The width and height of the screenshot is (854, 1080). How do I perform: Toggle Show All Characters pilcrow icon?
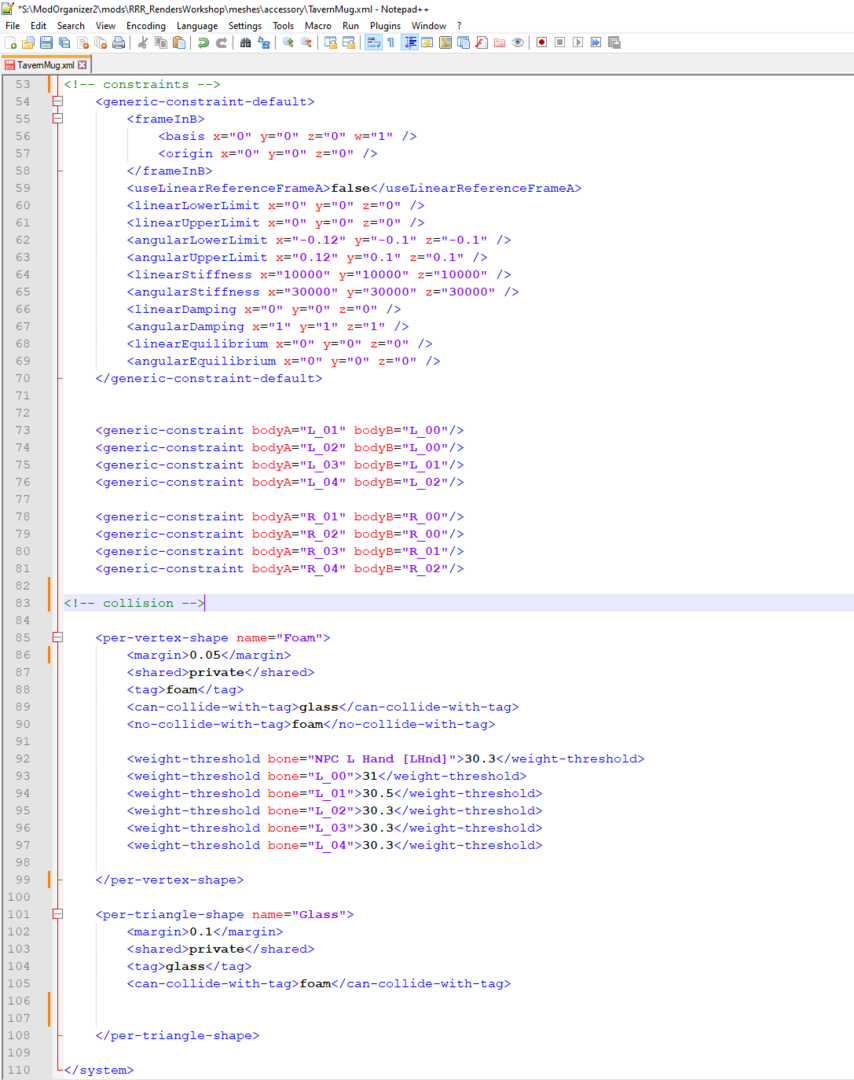click(391, 43)
